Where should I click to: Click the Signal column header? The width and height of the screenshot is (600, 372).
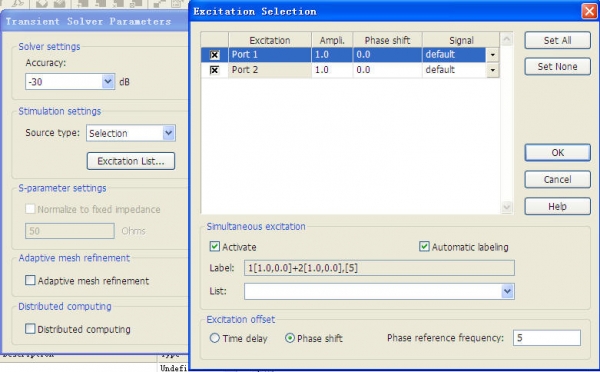pos(461,40)
